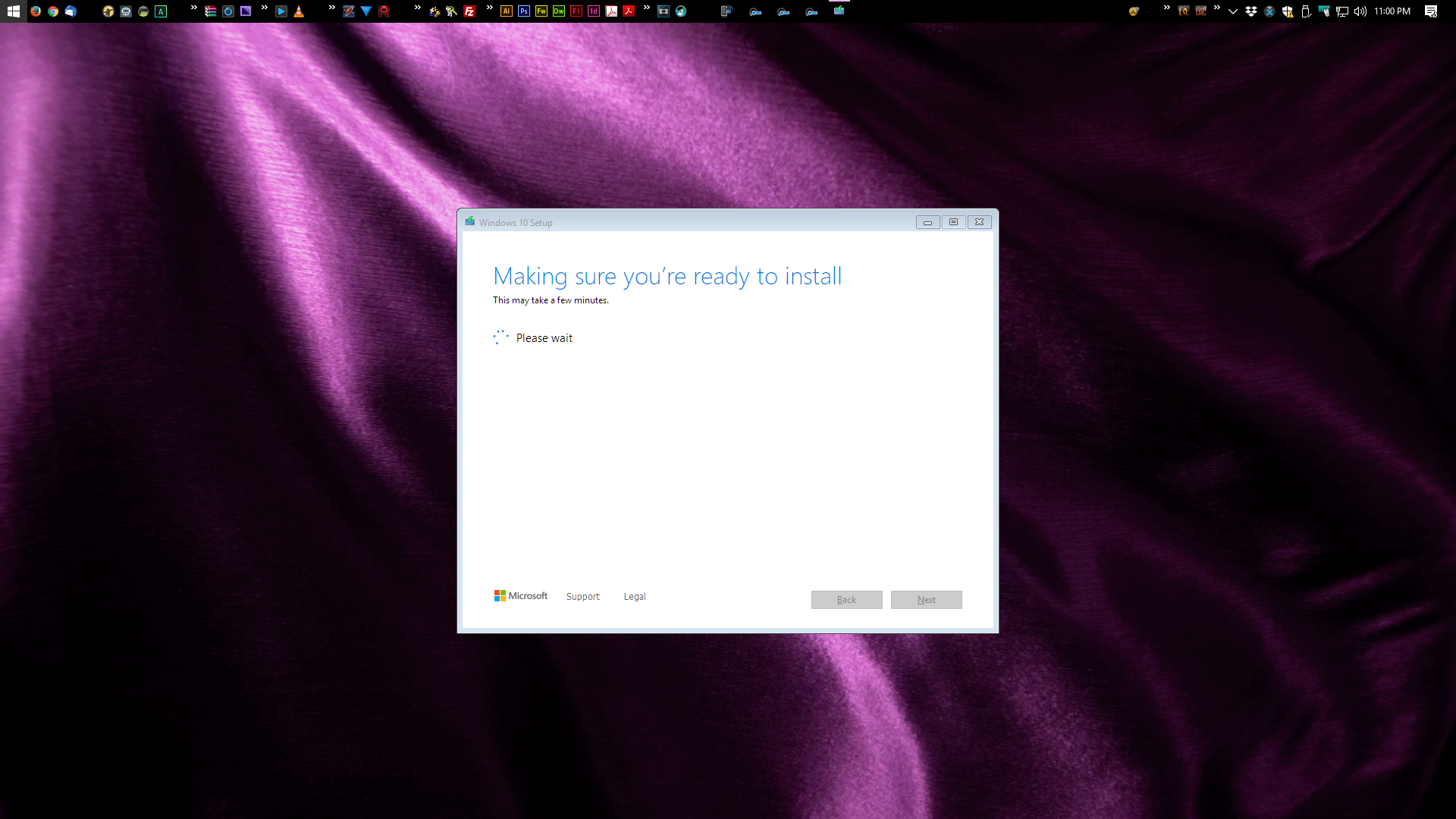Viewport: 1456px width, 819px height.
Task: Click the Back button in Setup
Action: click(846, 600)
